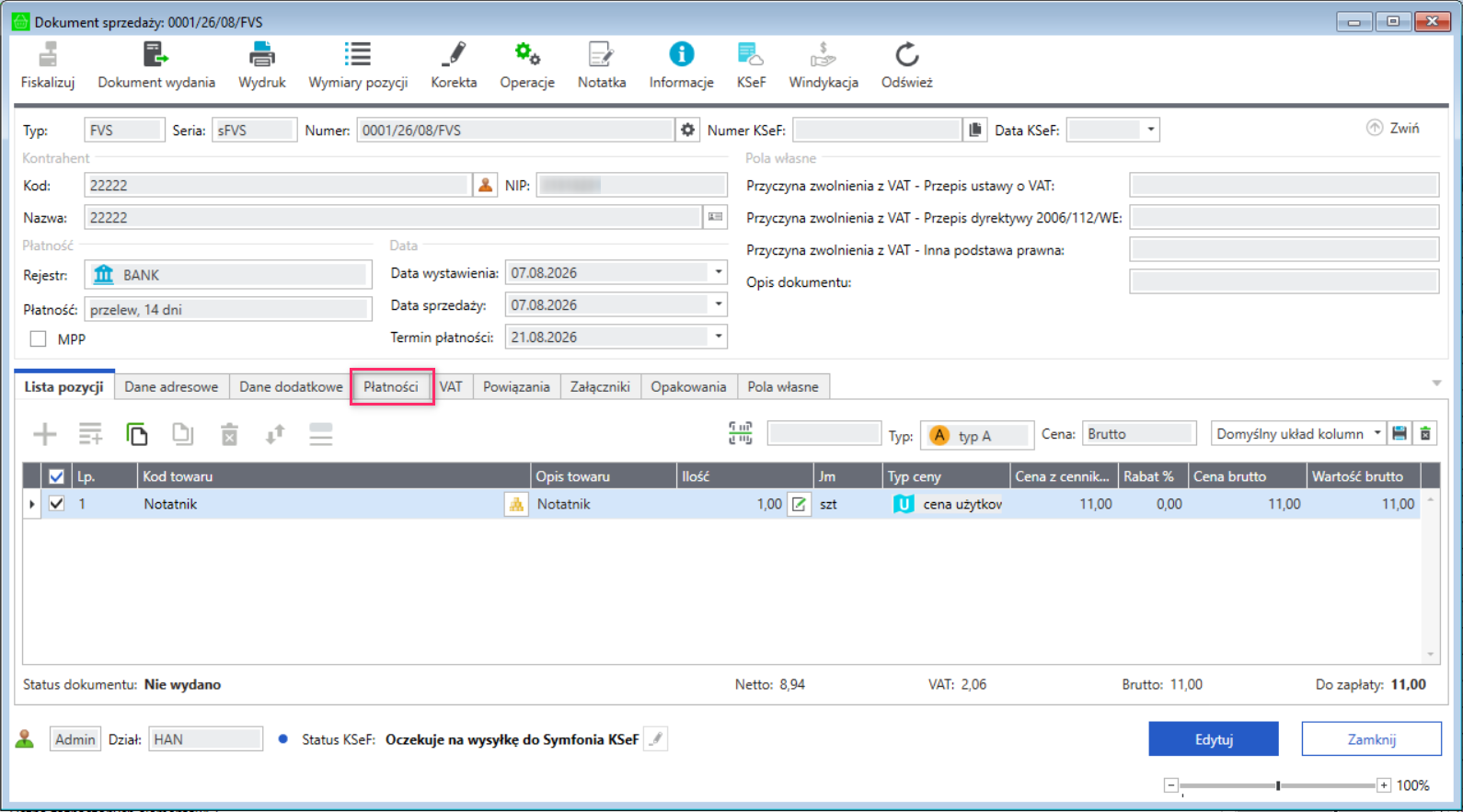
Task: Click the add-multiple-positions list icon
Action: pyautogui.click(x=90, y=434)
